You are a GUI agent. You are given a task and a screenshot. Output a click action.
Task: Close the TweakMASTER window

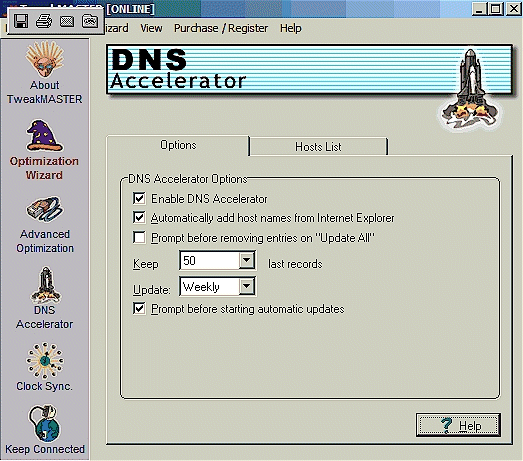514,9
